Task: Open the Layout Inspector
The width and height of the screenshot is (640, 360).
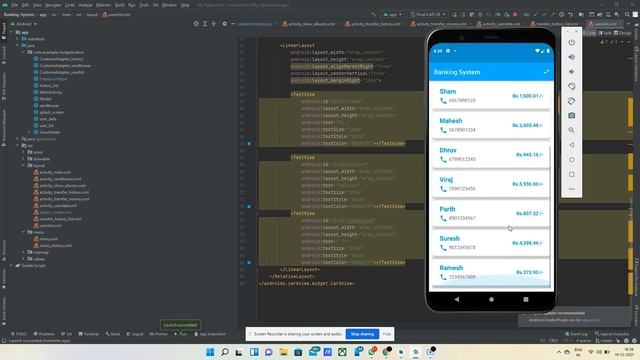Action: [x=611, y=334]
